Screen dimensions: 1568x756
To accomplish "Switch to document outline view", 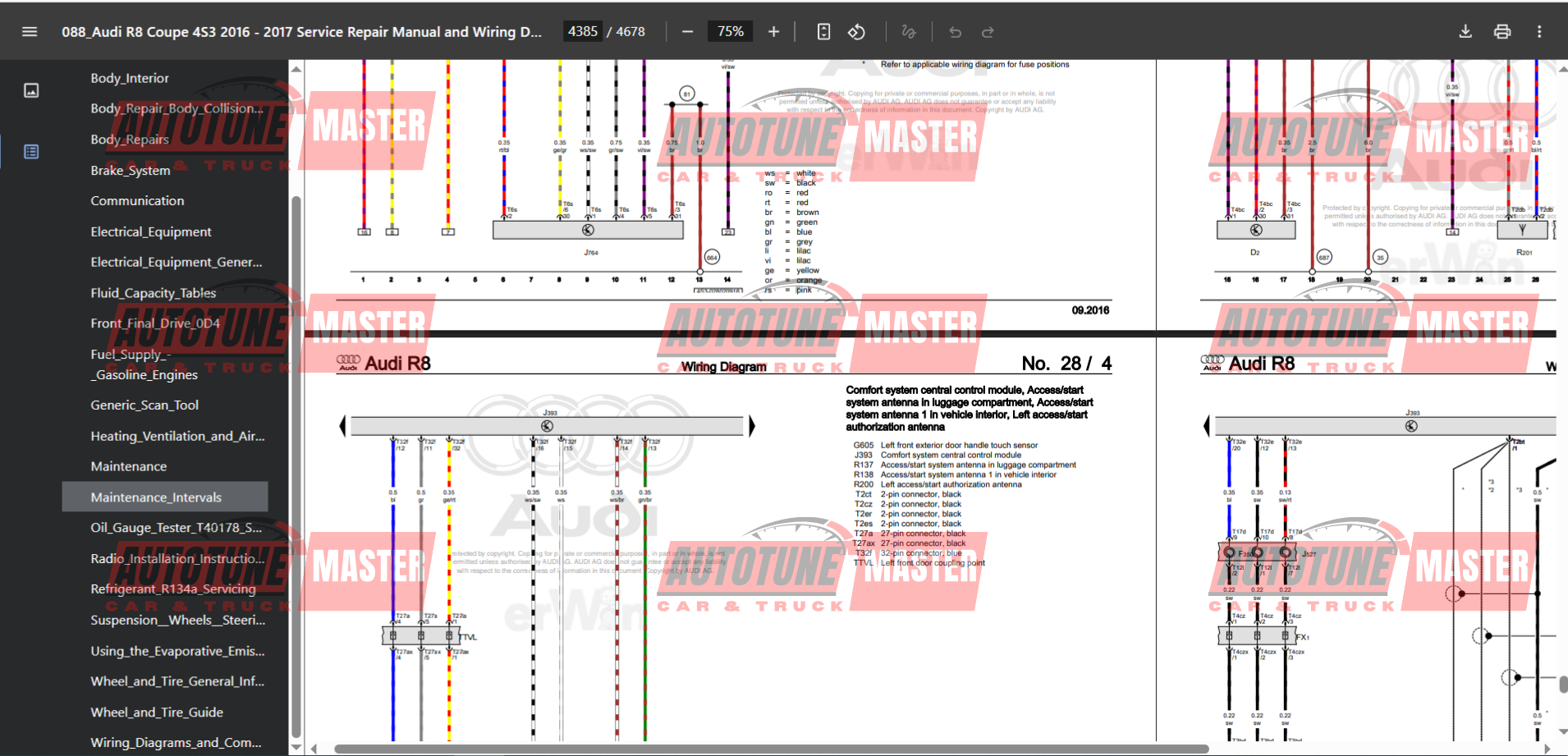I will click(x=31, y=152).
